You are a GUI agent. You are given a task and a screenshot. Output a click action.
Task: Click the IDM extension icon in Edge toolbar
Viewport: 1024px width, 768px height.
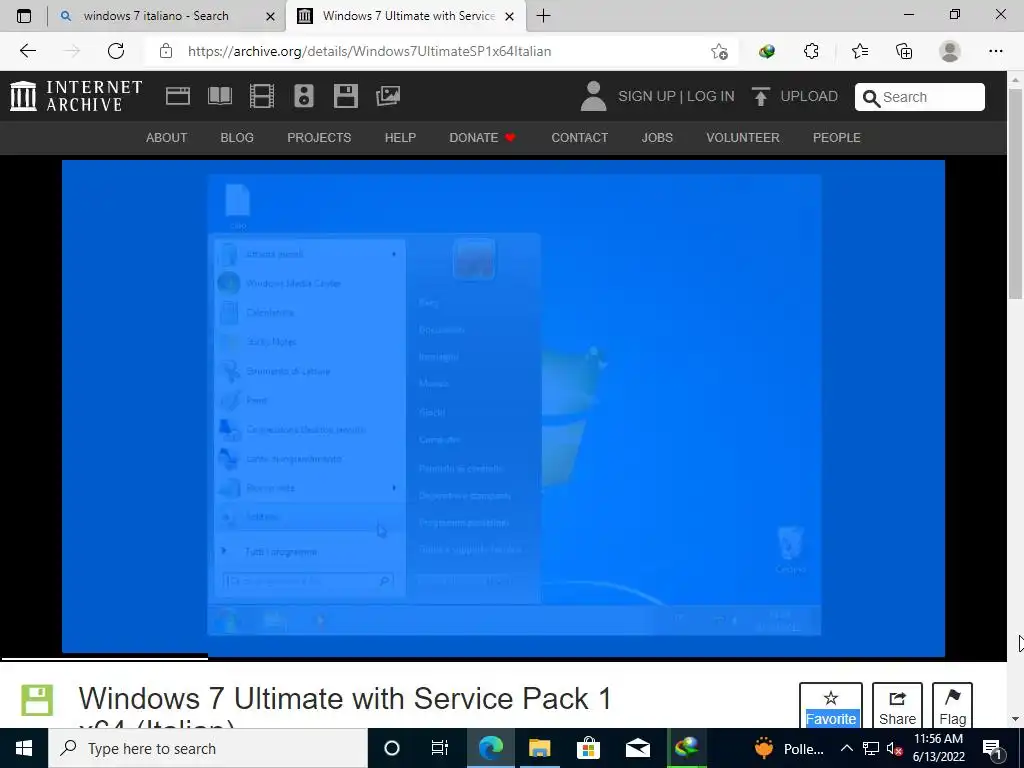pos(767,51)
